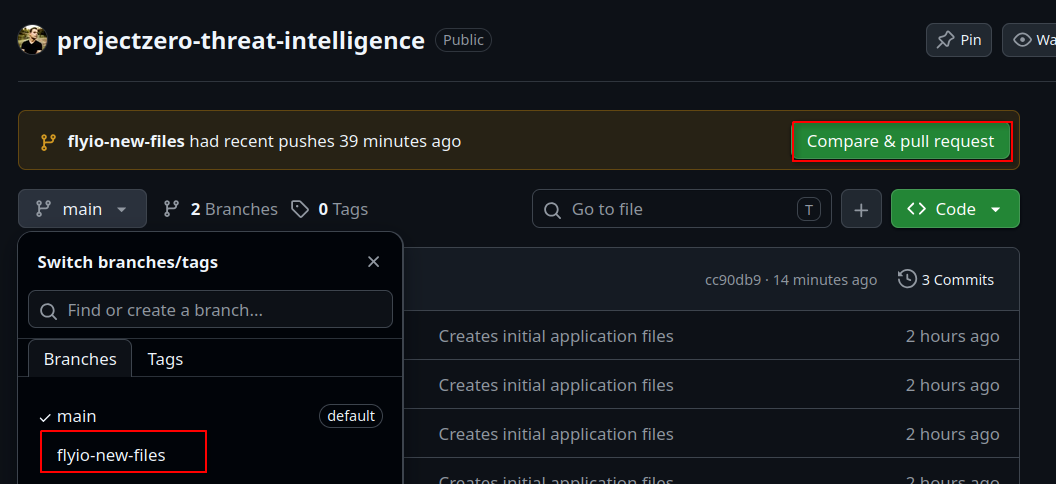Open flyio-new-files link in the push banner
Screen dimensions: 1056x484
(x=126, y=141)
